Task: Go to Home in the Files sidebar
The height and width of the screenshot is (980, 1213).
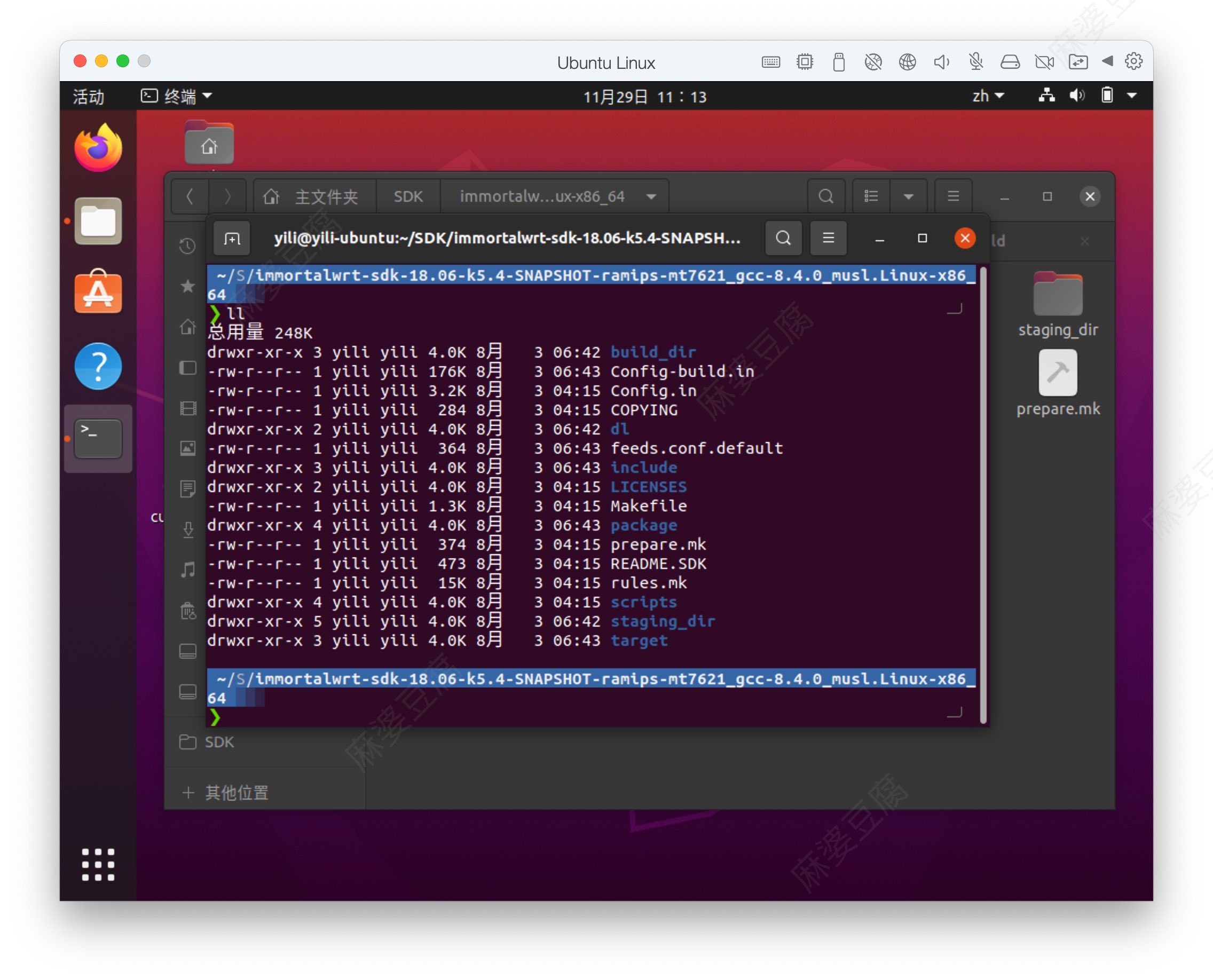Action: 187,327
